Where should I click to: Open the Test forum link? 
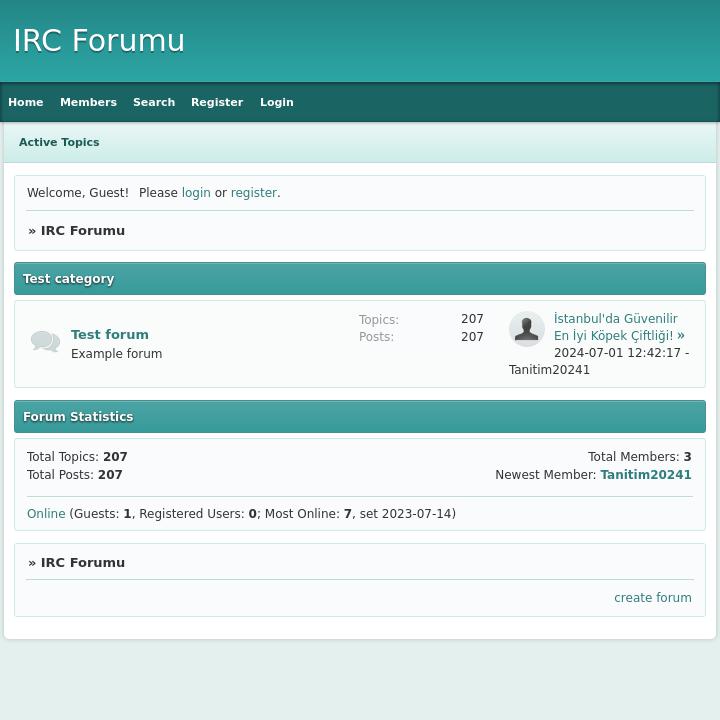[110, 334]
